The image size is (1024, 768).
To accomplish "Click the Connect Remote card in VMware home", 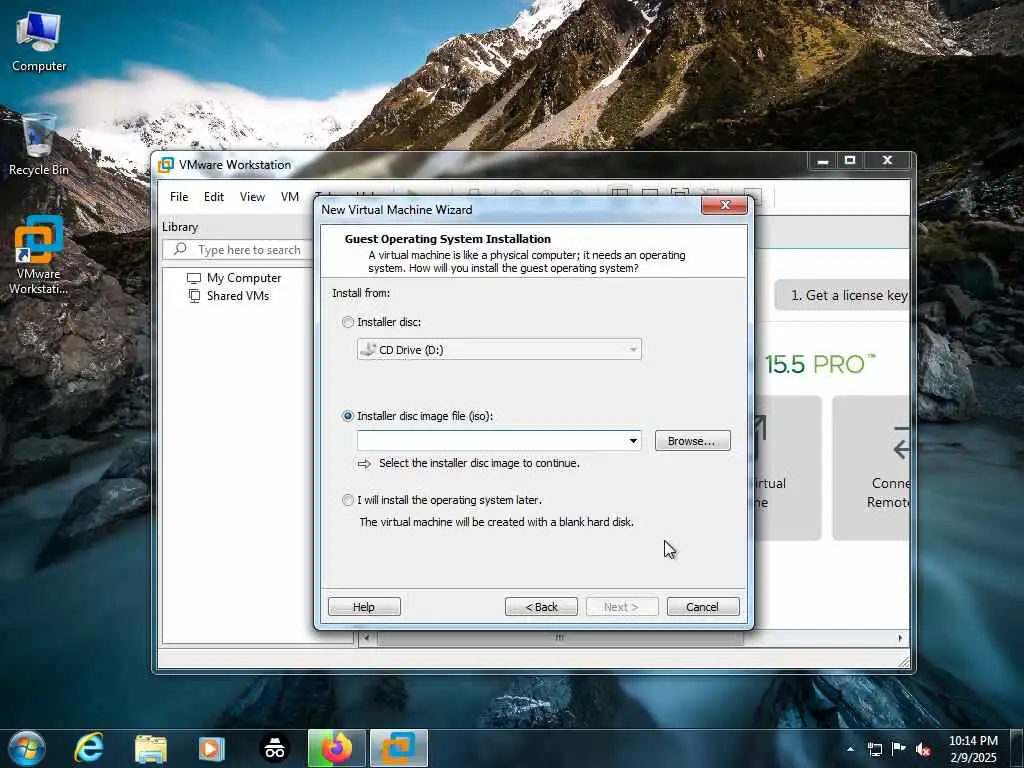I will pos(871,468).
